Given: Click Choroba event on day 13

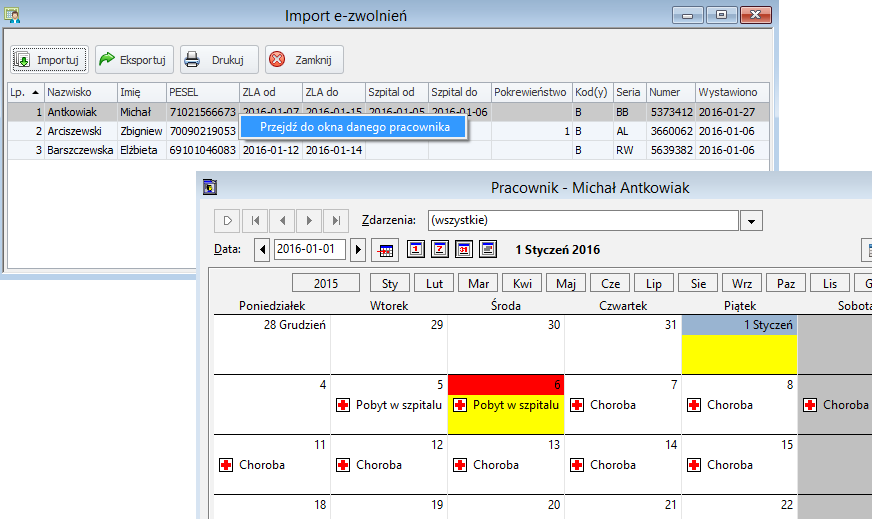Looking at the screenshot, I should 486,465.
